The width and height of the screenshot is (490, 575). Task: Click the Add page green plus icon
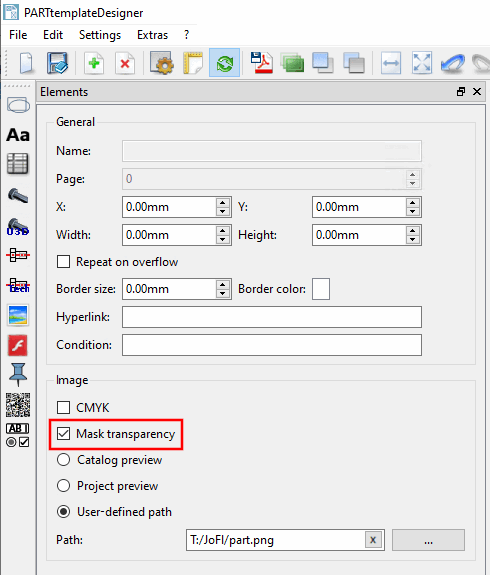[94, 63]
